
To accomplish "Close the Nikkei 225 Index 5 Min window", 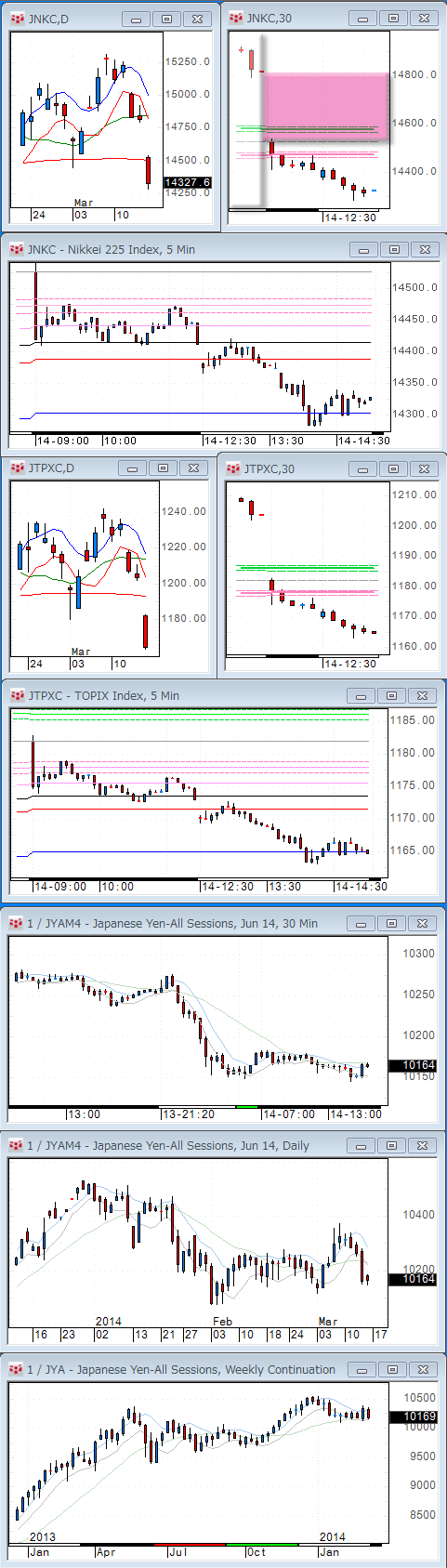I will pos(424,249).
